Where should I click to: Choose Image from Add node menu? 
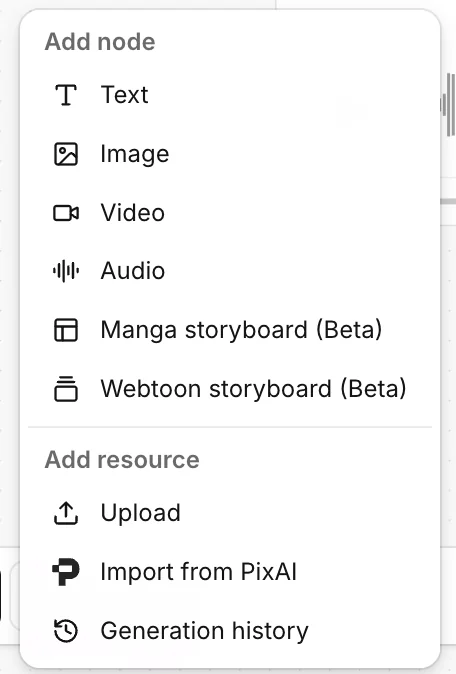tap(230, 154)
